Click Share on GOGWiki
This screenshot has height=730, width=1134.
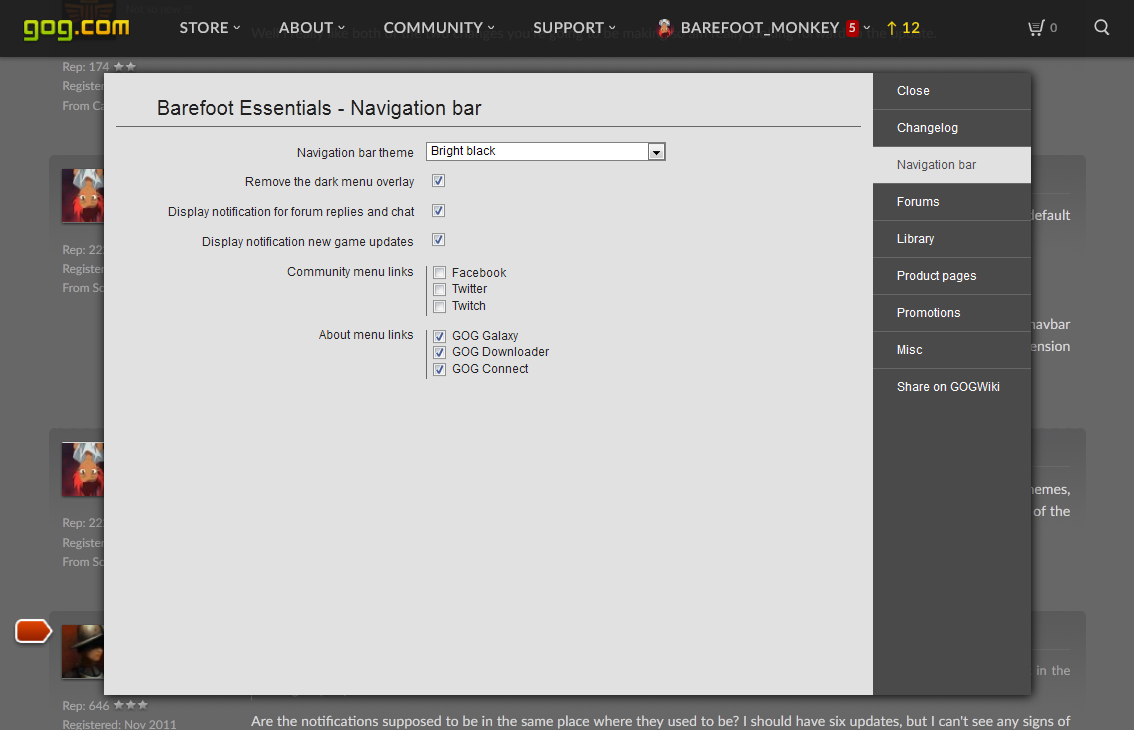click(952, 386)
